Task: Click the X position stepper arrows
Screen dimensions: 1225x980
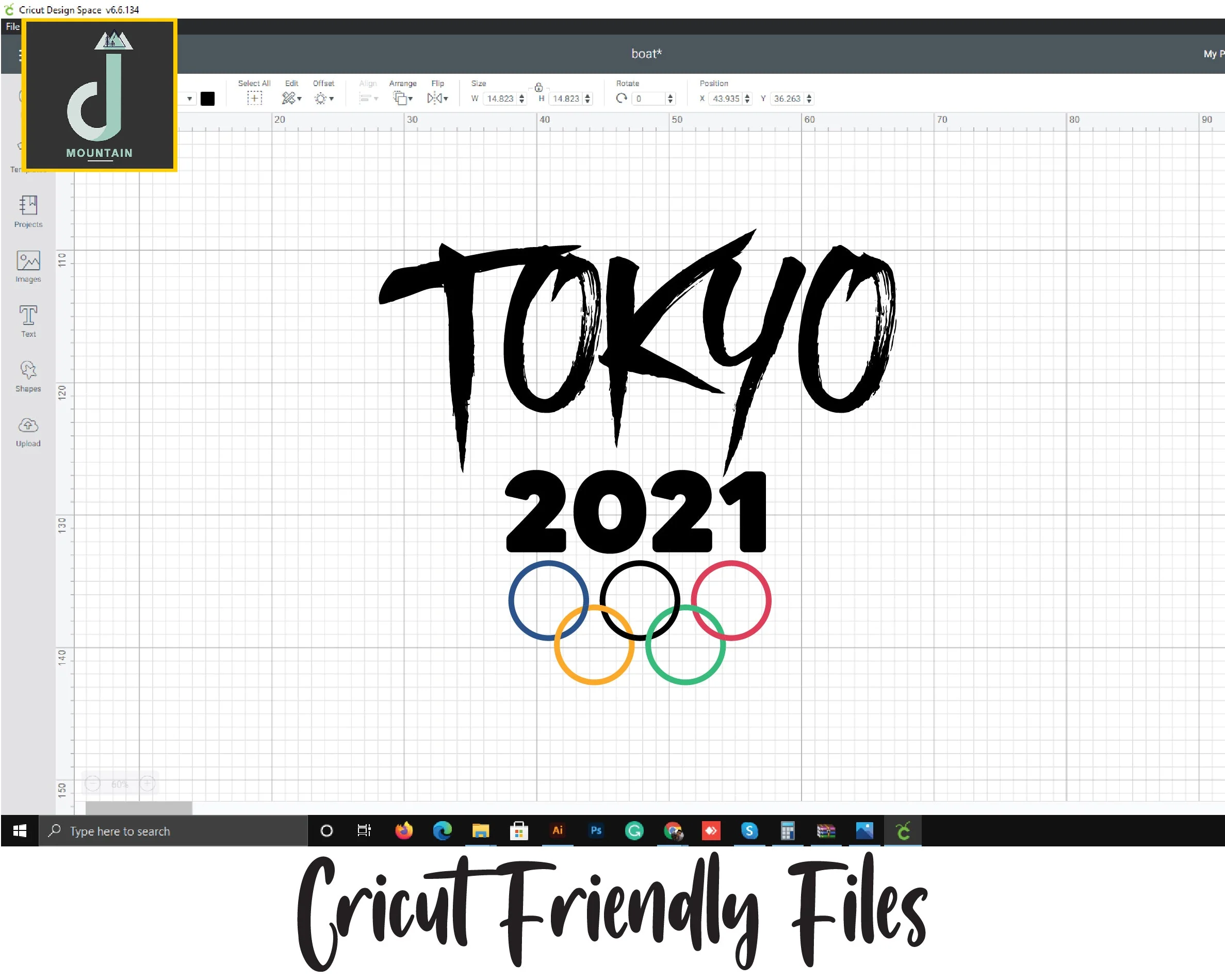Action: (747, 99)
